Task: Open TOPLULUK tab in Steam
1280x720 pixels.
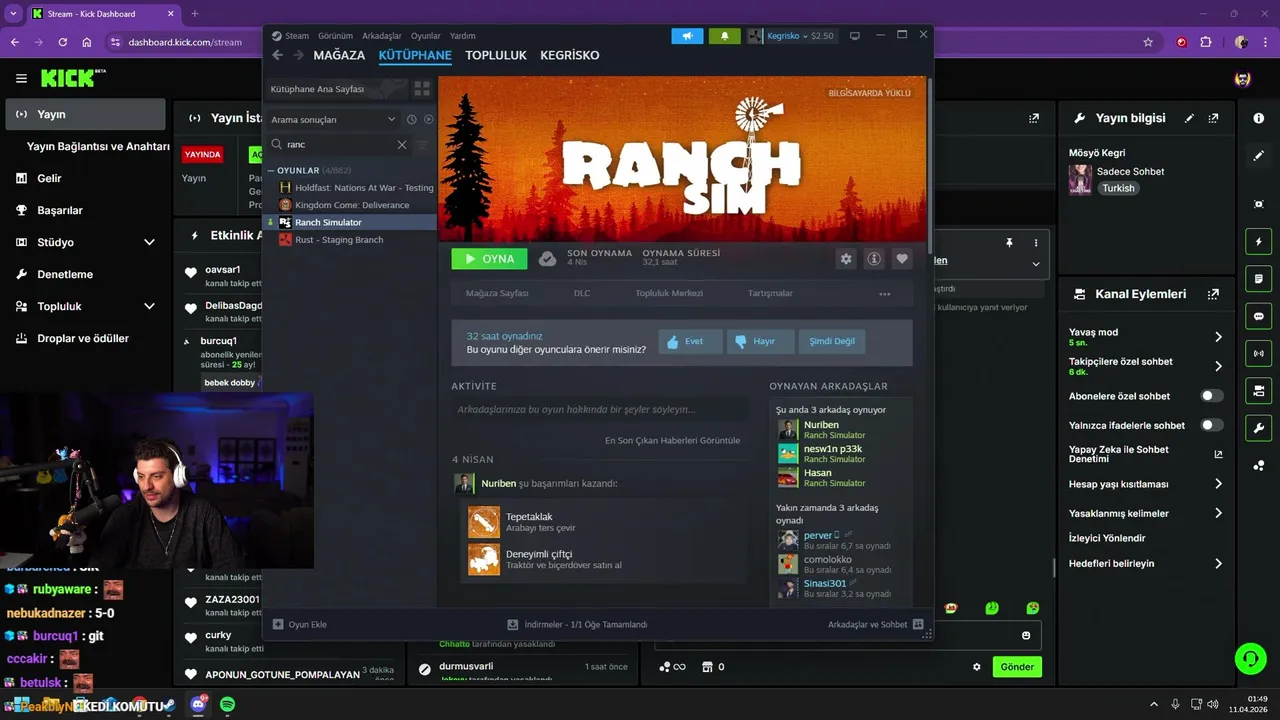Action: [x=495, y=55]
